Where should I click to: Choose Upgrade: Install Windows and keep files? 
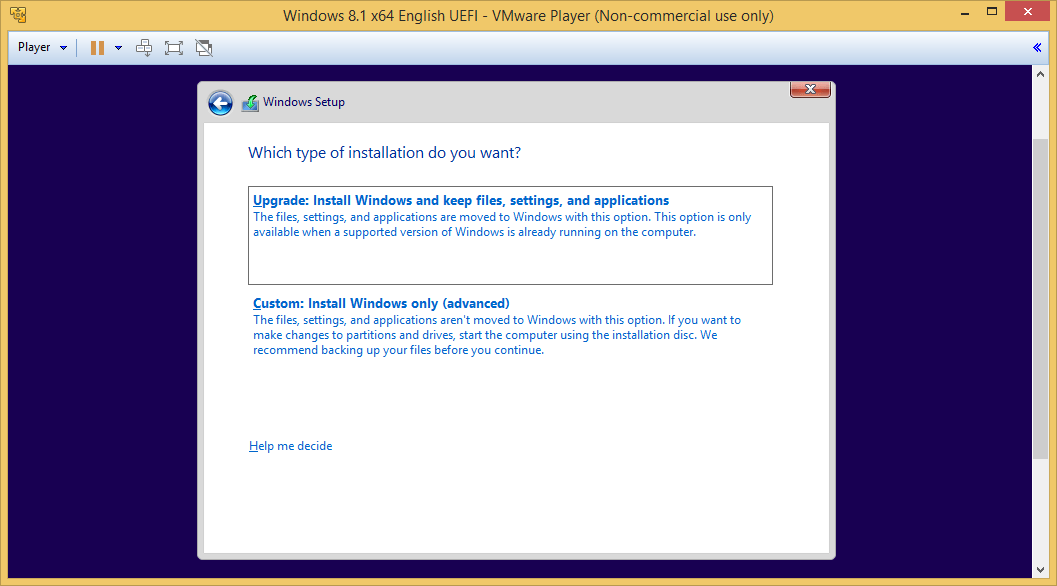(x=510, y=235)
